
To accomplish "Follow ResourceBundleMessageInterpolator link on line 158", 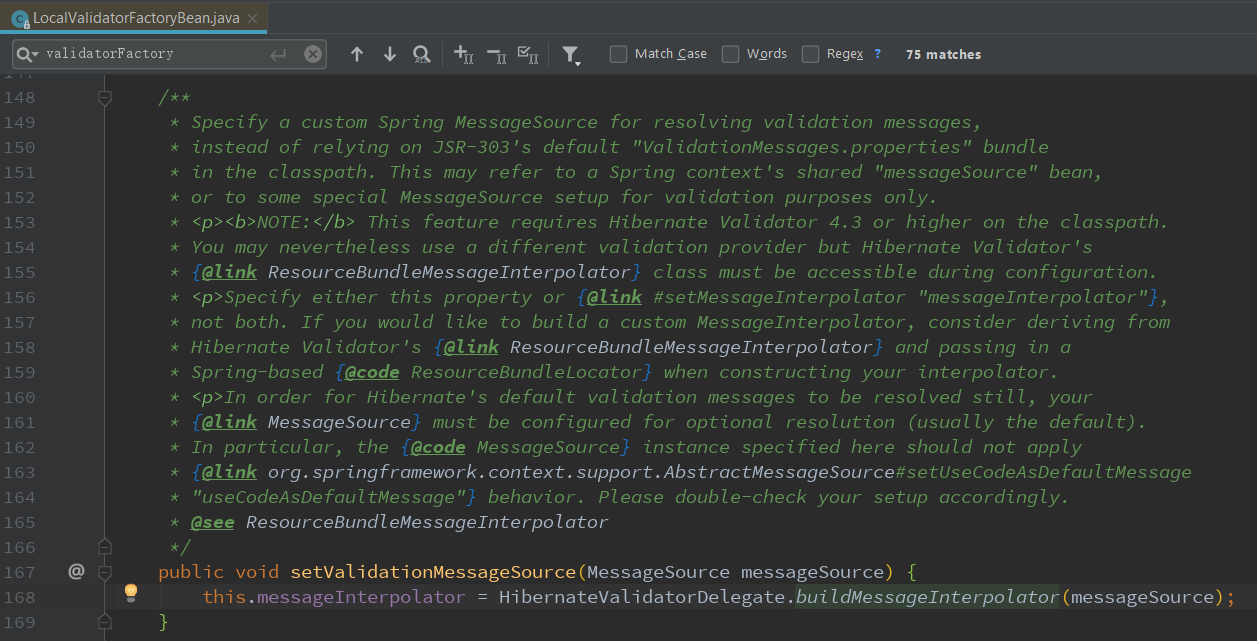I will [692, 347].
